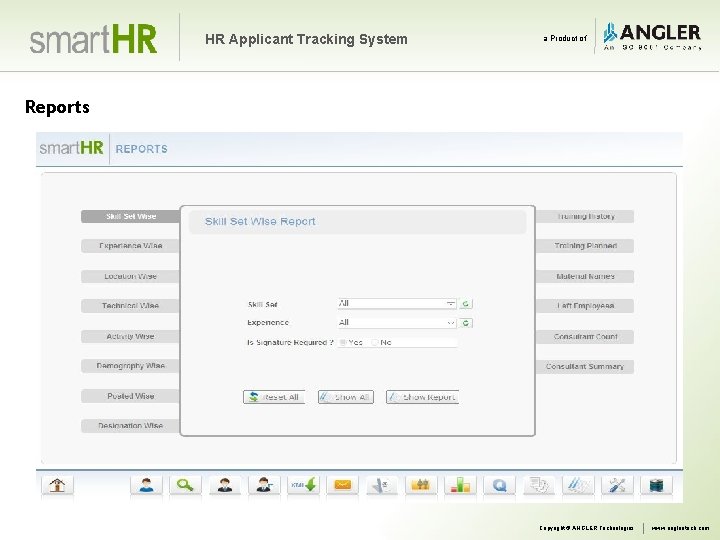The width and height of the screenshot is (720, 540).
Task: Open Training Planned report
Action: coord(585,246)
